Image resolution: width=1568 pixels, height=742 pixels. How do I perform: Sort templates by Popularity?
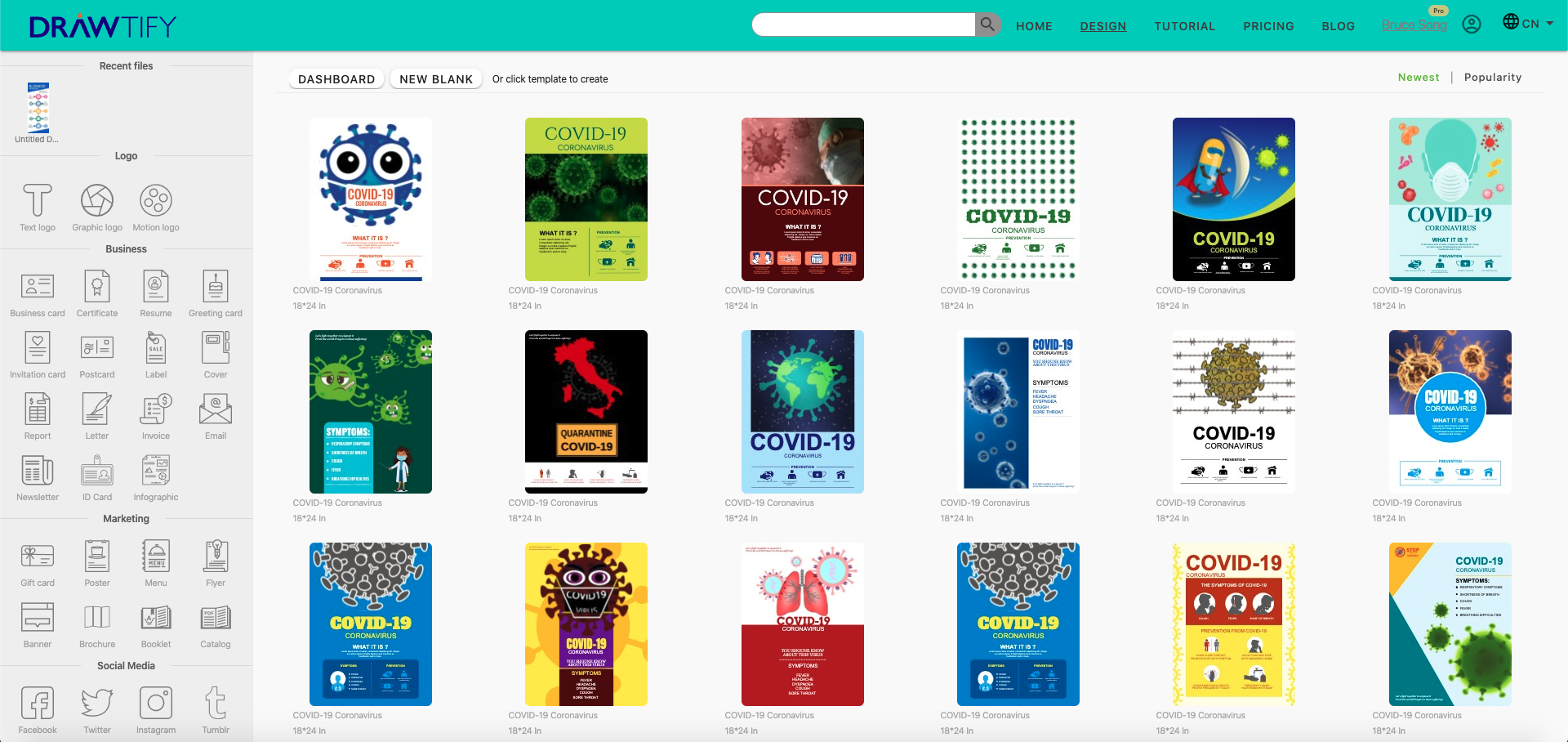[1492, 78]
